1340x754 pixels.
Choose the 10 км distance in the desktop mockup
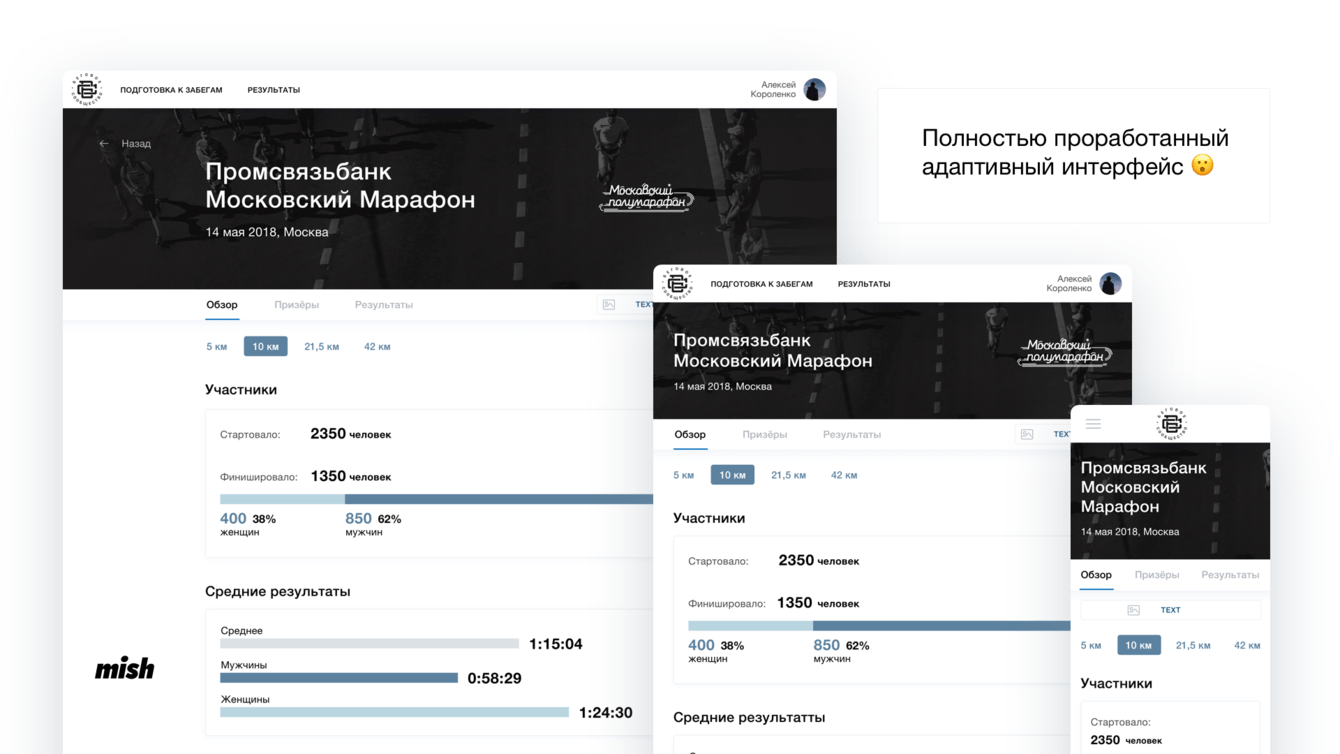coord(266,346)
